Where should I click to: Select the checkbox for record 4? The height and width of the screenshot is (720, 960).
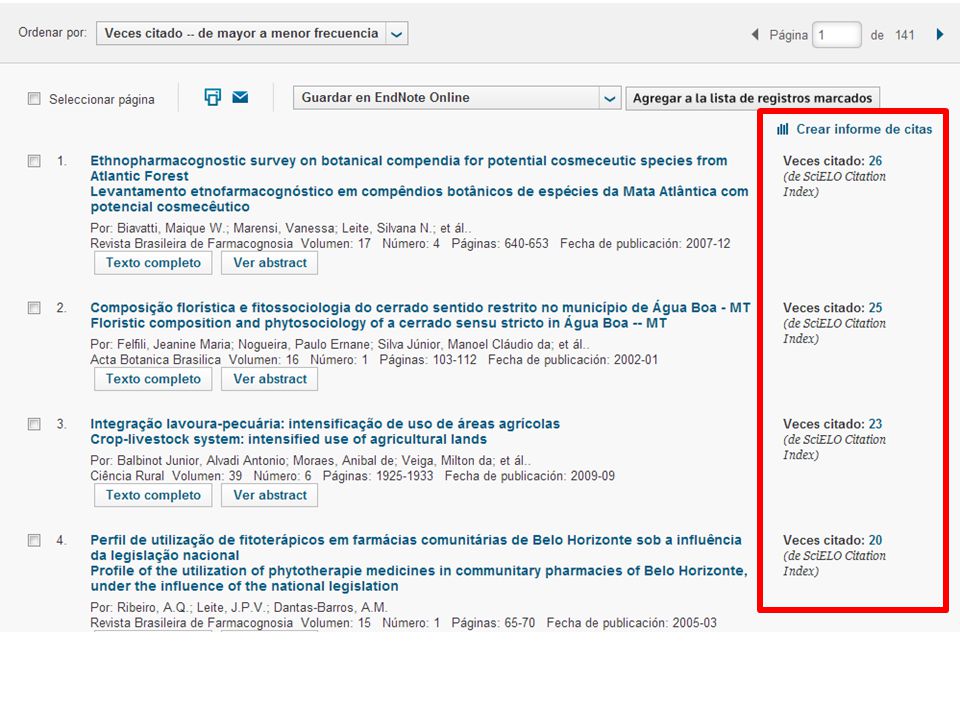coord(34,540)
